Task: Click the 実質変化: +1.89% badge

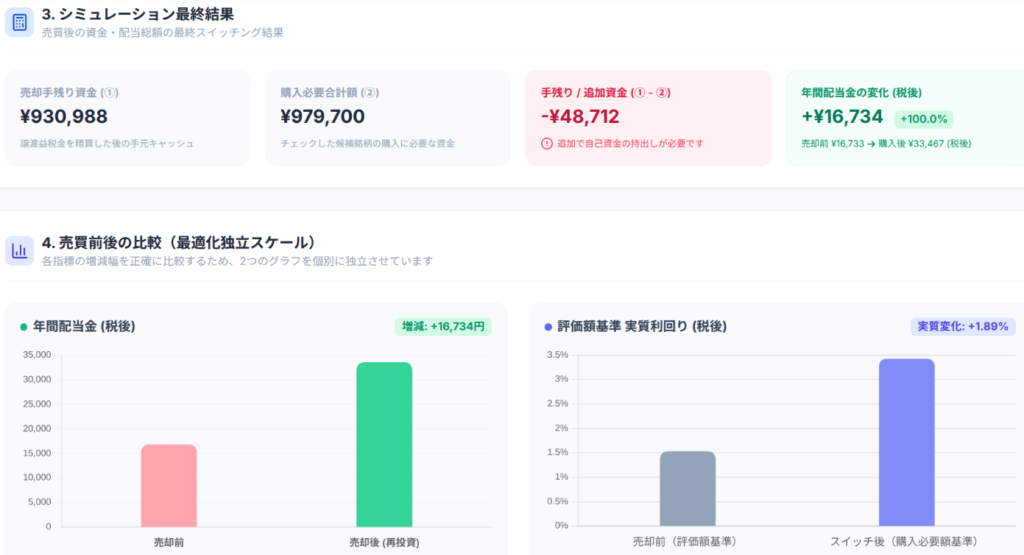Action: tap(963, 326)
